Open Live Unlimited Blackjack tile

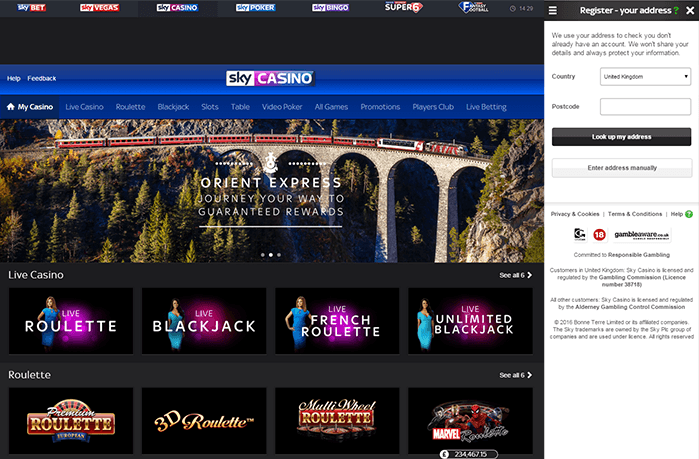[x=470, y=321]
